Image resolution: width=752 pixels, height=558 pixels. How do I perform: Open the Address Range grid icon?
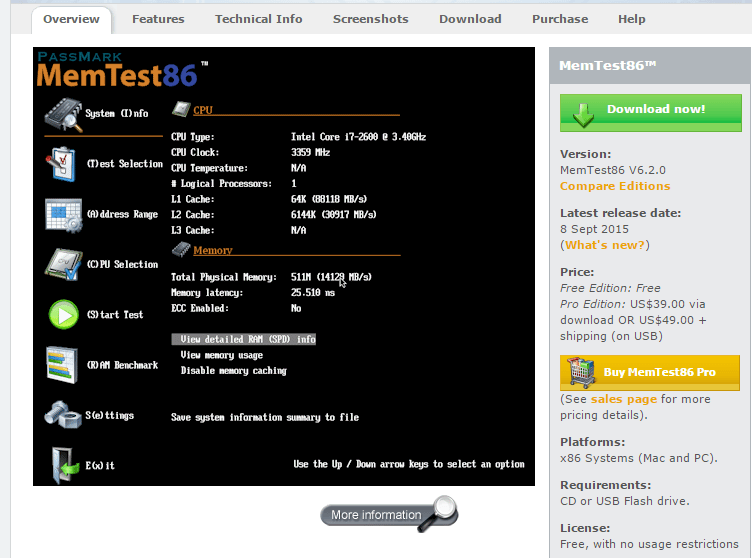pyautogui.click(x=63, y=215)
